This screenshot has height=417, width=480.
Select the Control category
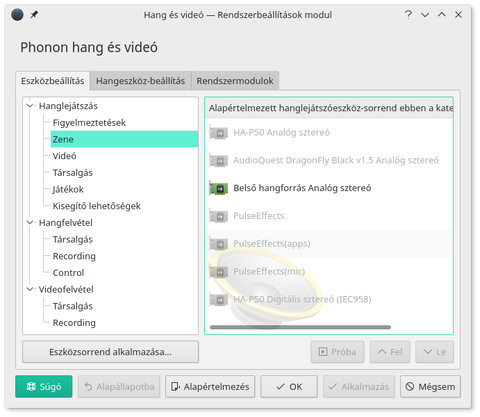click(68, 273)
